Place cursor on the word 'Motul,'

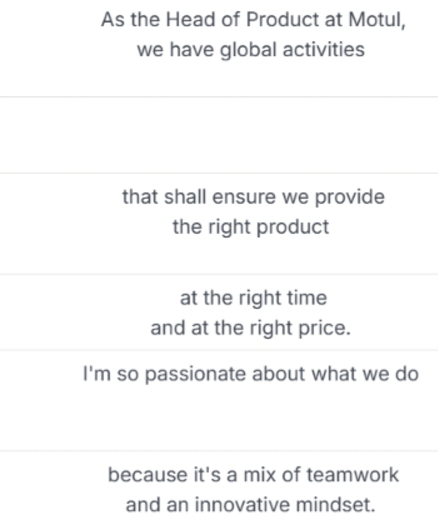[x=377, y=19]
